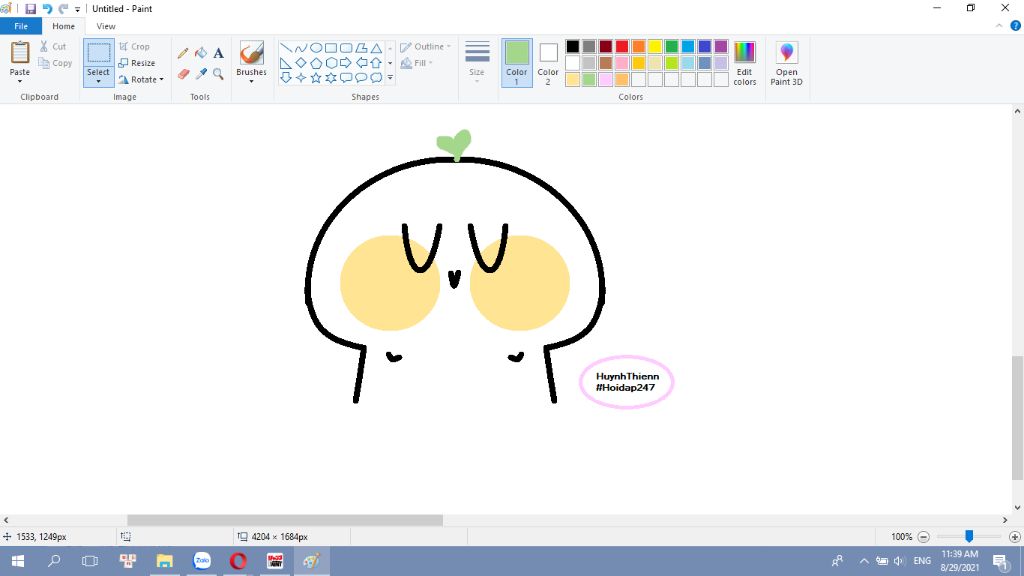The image size is (1024, 576).
Task: Open Paint Help question mark icon
Action: tap(1016, 26)
